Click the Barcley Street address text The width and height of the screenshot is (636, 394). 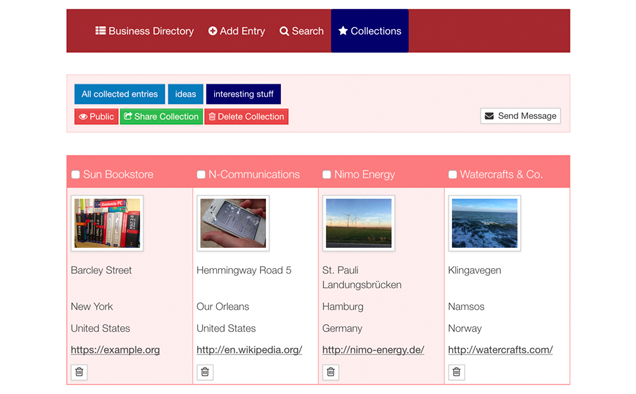coord(101,270)
